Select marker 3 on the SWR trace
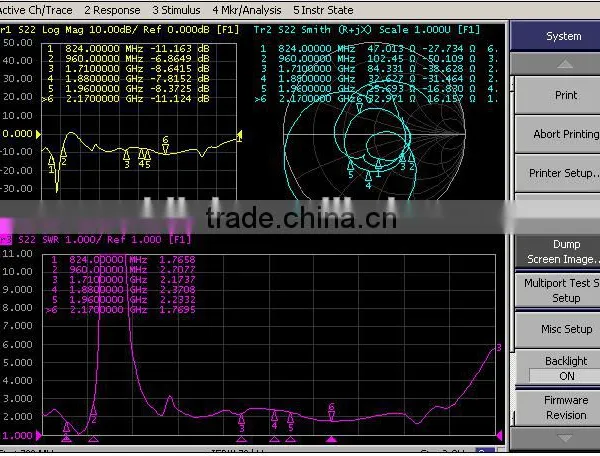The width and height of the screenshot is (600, 456). 241,423
